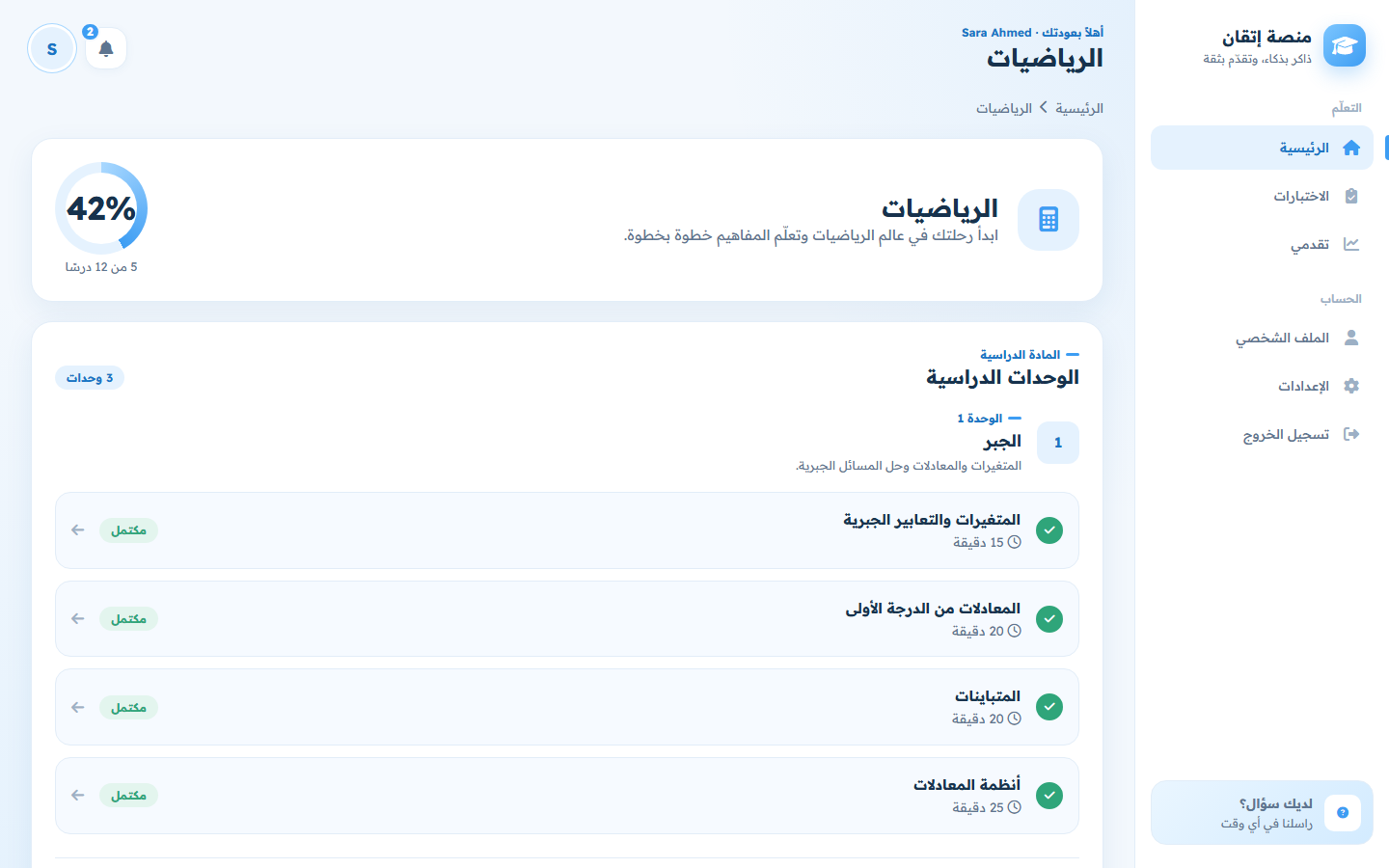Open the المتباينات lesson card
Image resolution: width=1389 pixels, height=868 pixels.
(x=567, y=707)
